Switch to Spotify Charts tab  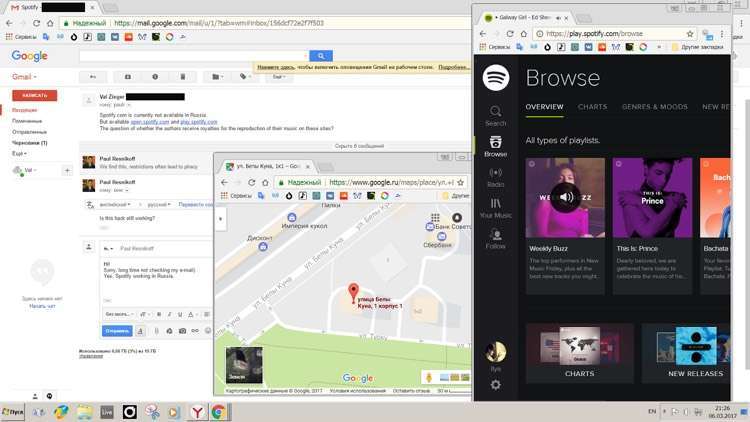click(x=592, y=107)
